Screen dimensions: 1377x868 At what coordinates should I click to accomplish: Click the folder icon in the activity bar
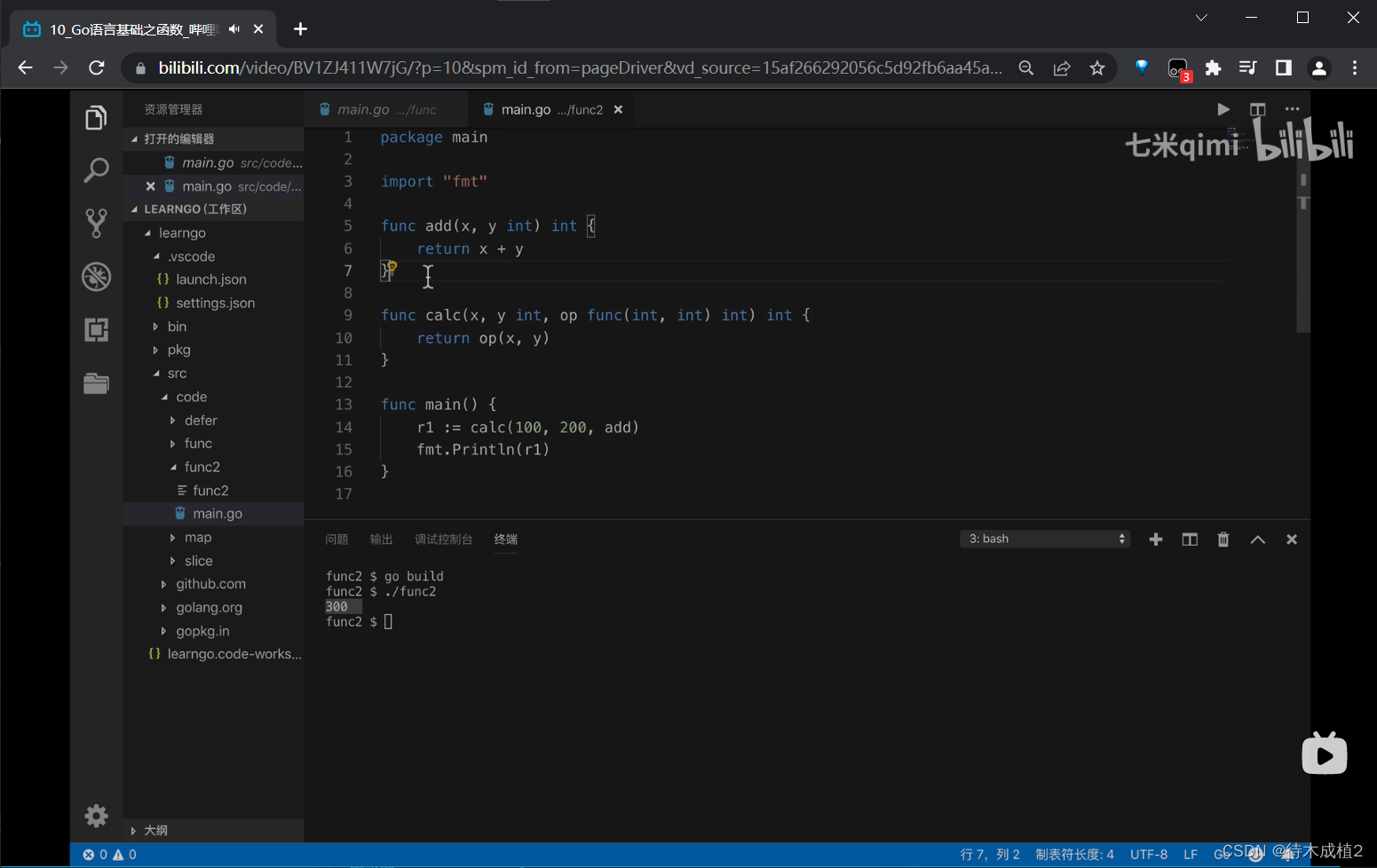click(96, 383)
